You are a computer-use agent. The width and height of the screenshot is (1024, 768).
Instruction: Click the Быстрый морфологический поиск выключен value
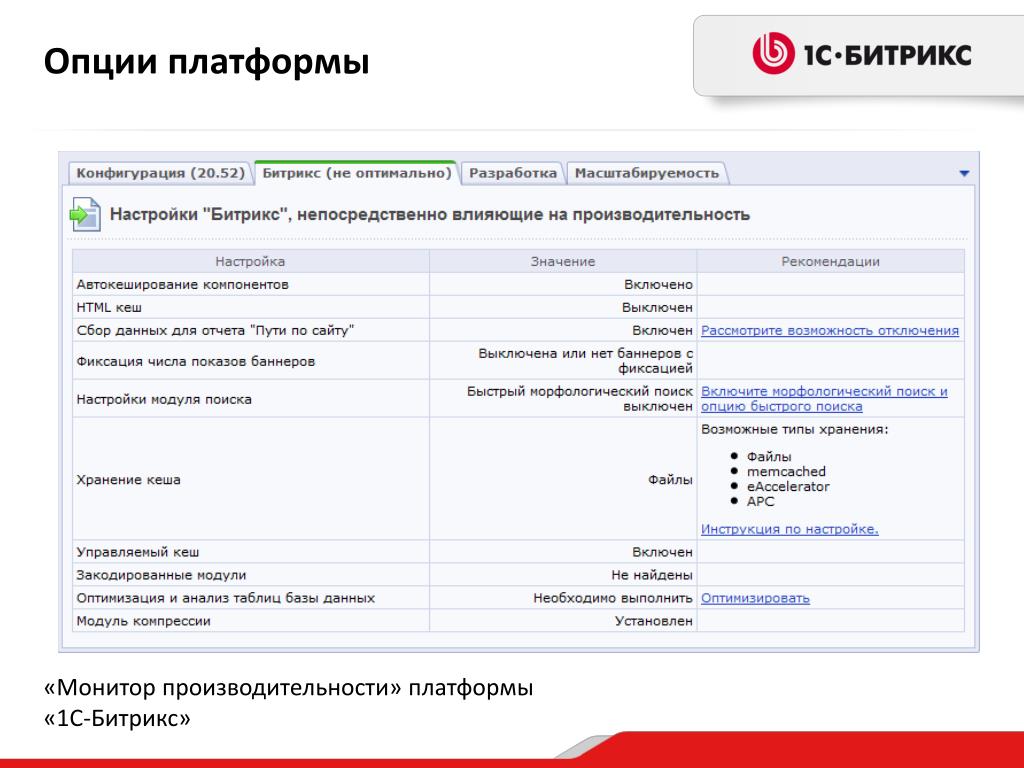click(580, 398)
